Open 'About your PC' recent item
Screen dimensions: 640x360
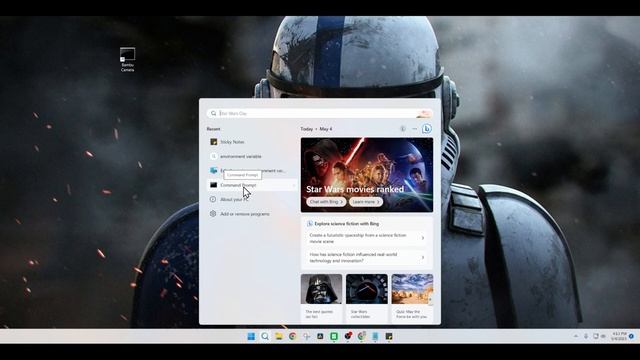[252, 200]
